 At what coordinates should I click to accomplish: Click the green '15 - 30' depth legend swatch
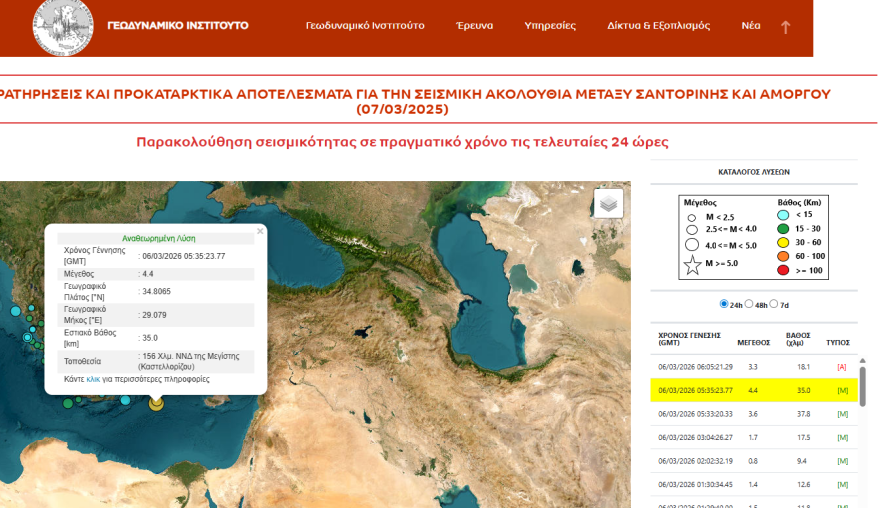tap(783, 229)
